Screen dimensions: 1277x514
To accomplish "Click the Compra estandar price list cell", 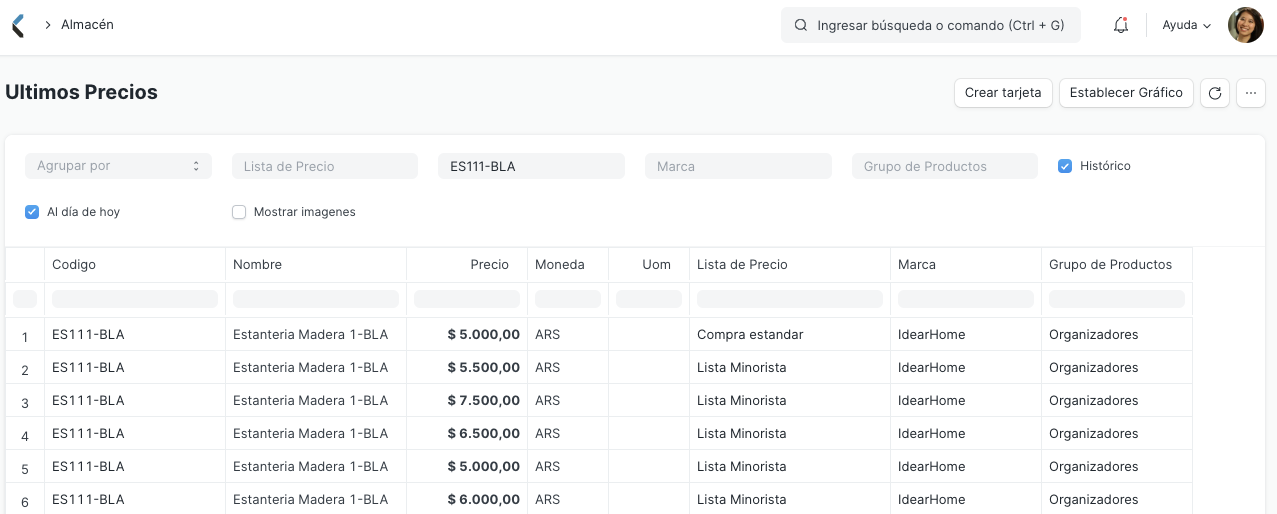I will click(790, 334).
